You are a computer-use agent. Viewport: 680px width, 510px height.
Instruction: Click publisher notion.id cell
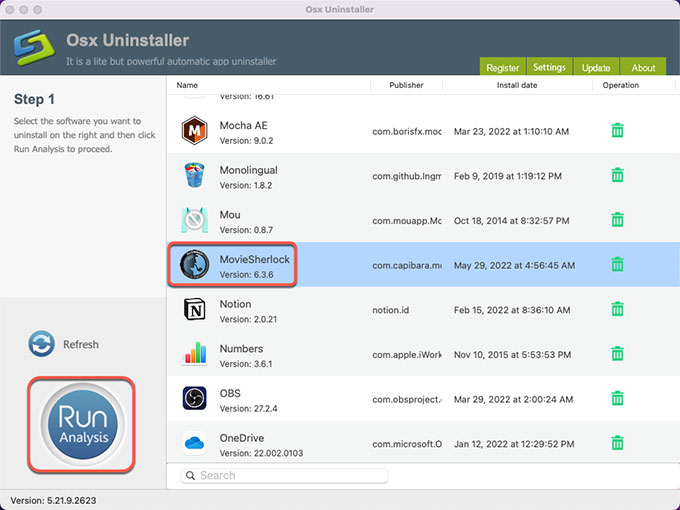click(390, 310)
